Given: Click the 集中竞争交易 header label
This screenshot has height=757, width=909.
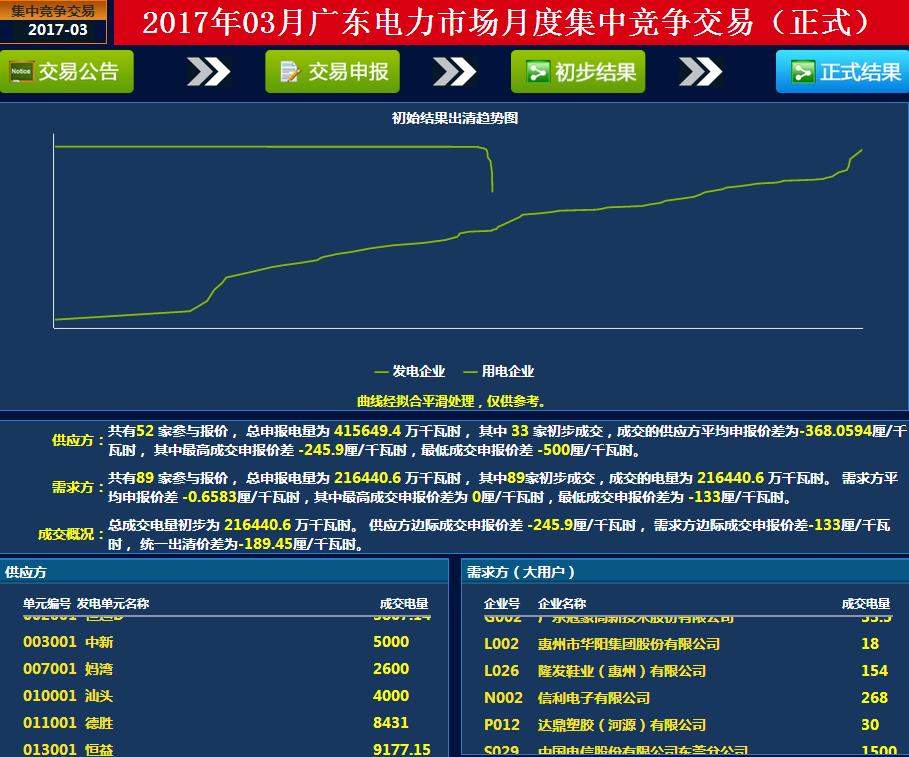Looking at the screenshot, I should coord(54,10).
